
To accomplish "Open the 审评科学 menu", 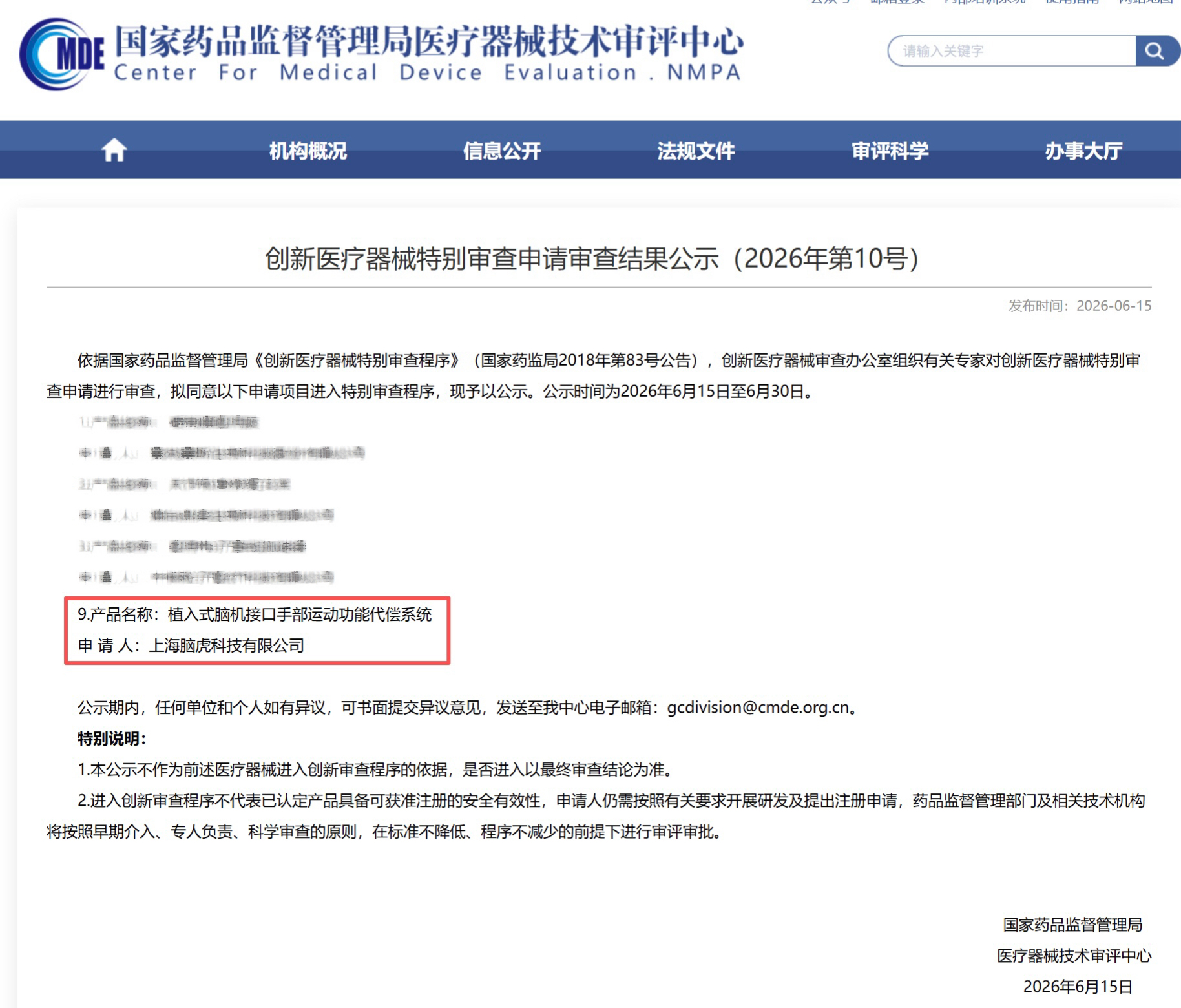I will point(890,151).
